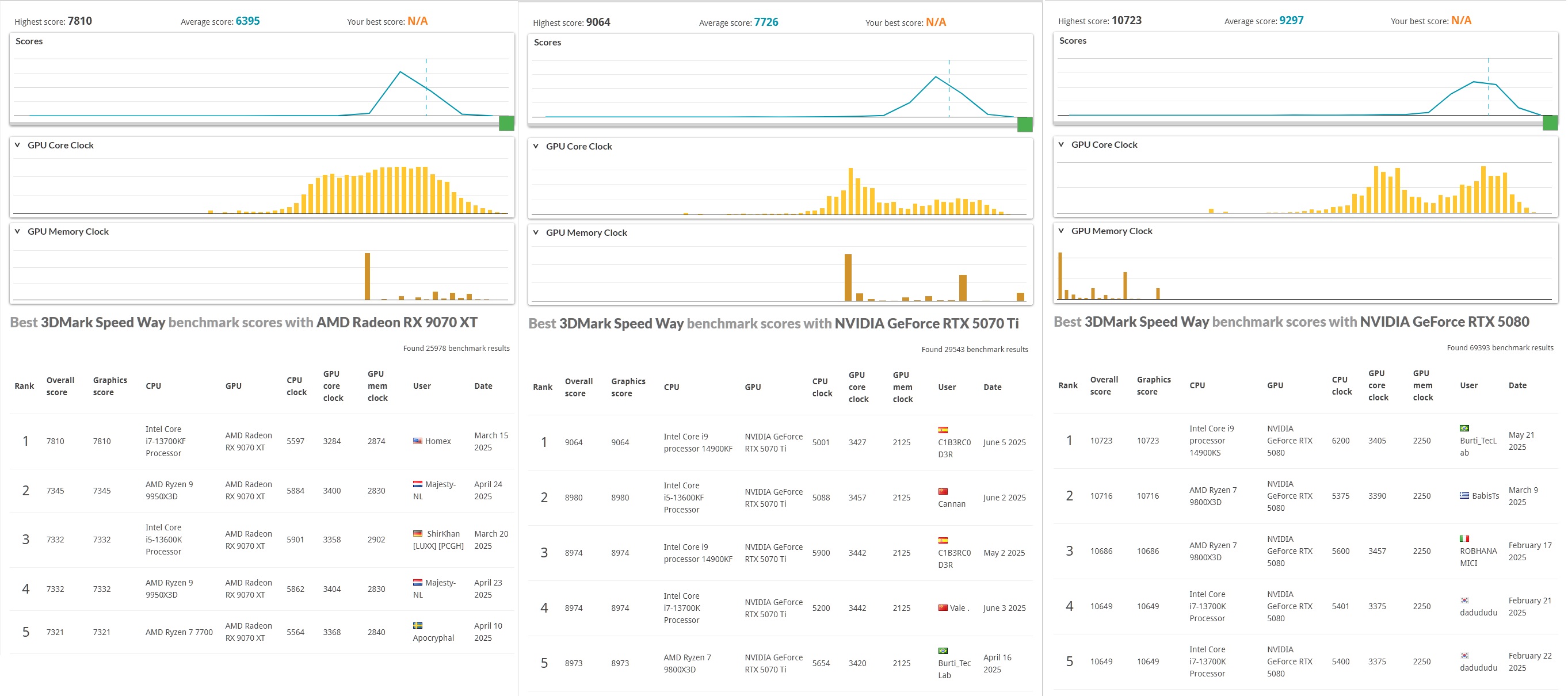Screen dimensions: 1568x696
Task: Click GPU mem clock value 2902
Action: coord(376,540)
